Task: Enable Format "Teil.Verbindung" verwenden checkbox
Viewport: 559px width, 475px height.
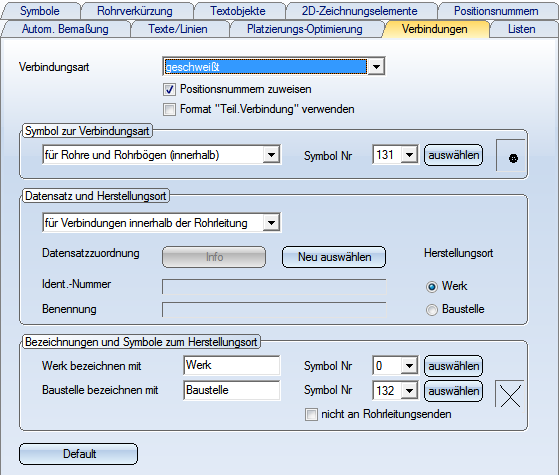Action: (169, 109)
